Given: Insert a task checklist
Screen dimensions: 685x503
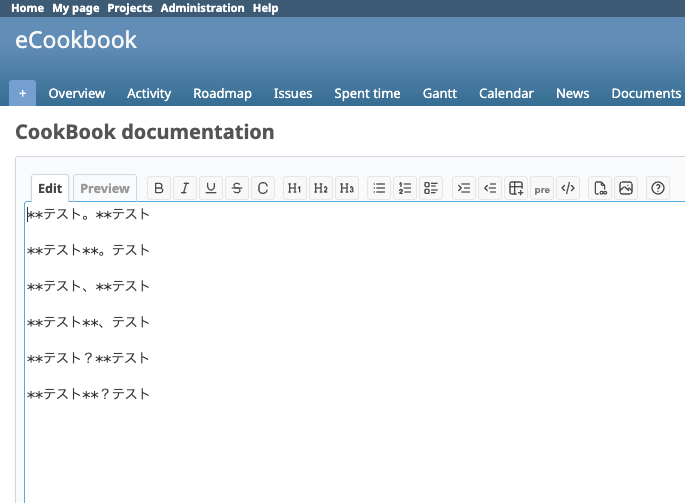Looking at the screenshot, I should 431,188.
